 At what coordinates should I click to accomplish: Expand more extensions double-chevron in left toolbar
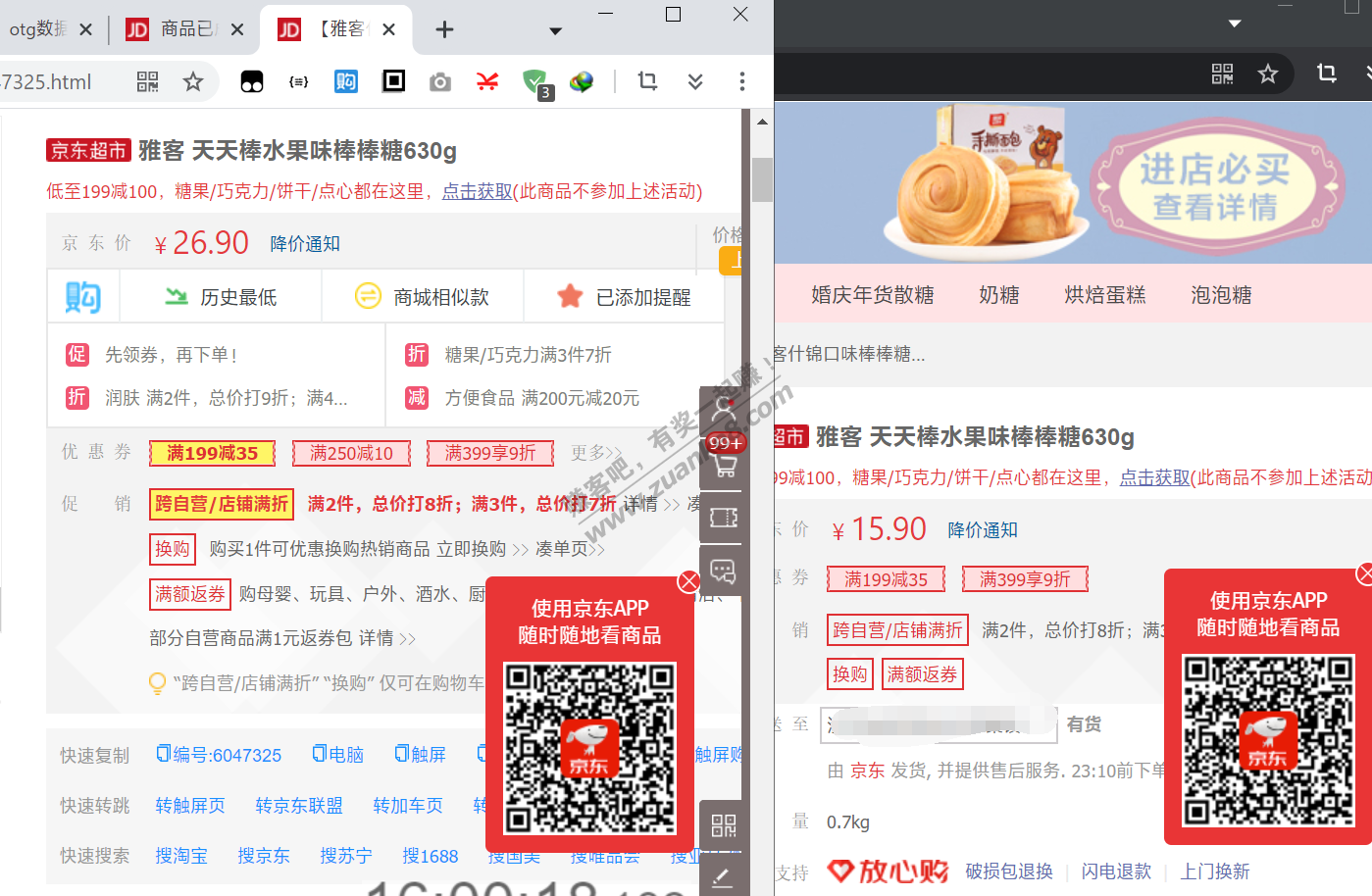[695, 81]
